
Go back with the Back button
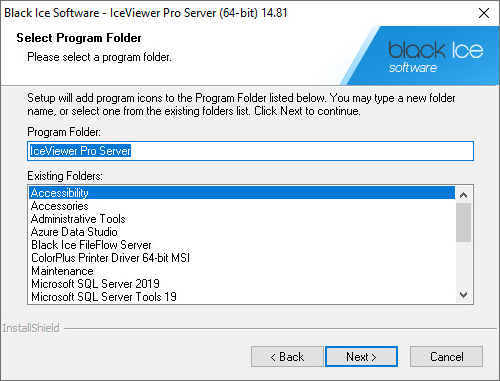point(287,357)
